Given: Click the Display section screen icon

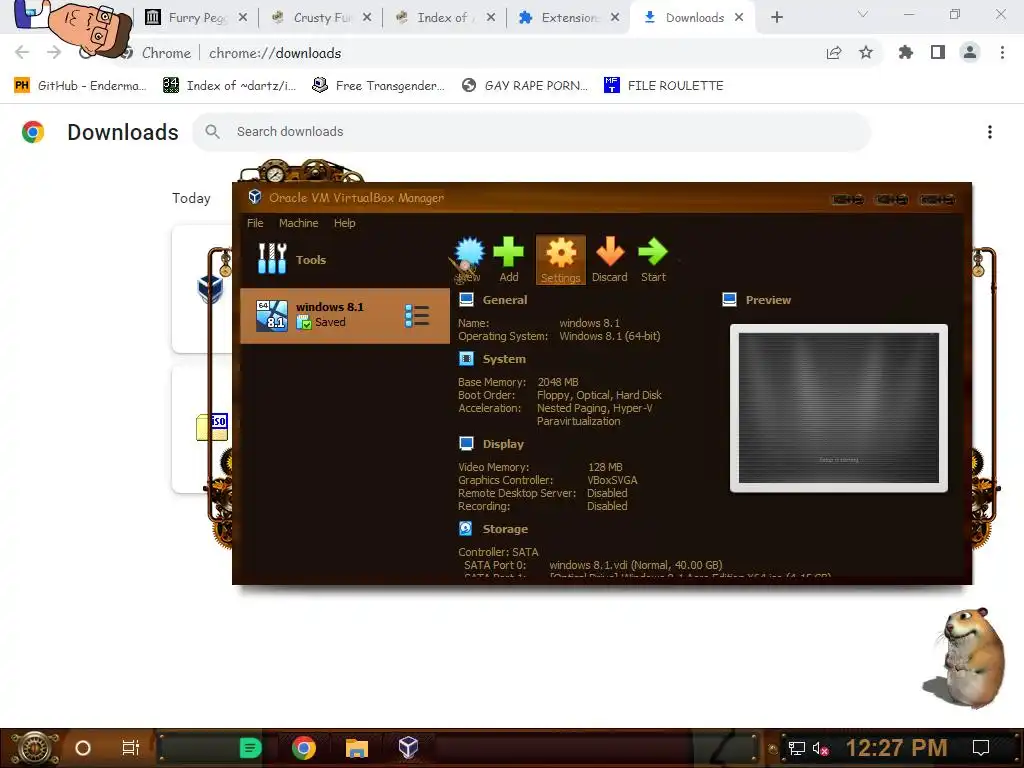Looking at the screenshot, I should (466, 443).
